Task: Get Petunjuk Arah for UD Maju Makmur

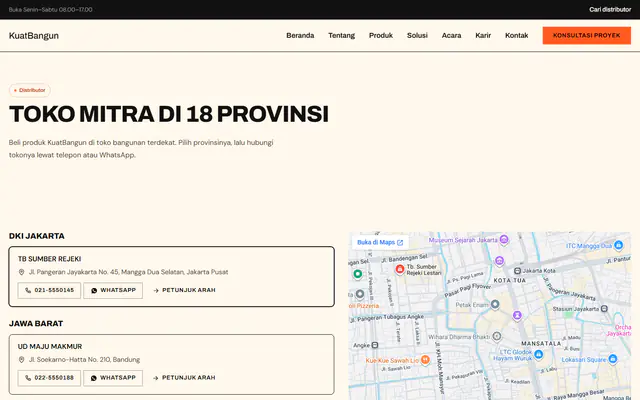Action: tap(184, 378)
